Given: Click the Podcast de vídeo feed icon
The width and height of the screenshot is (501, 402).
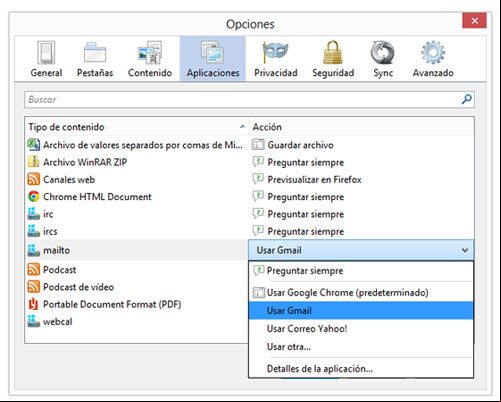Looking at the screenshot, I should [x=33, y=286].
